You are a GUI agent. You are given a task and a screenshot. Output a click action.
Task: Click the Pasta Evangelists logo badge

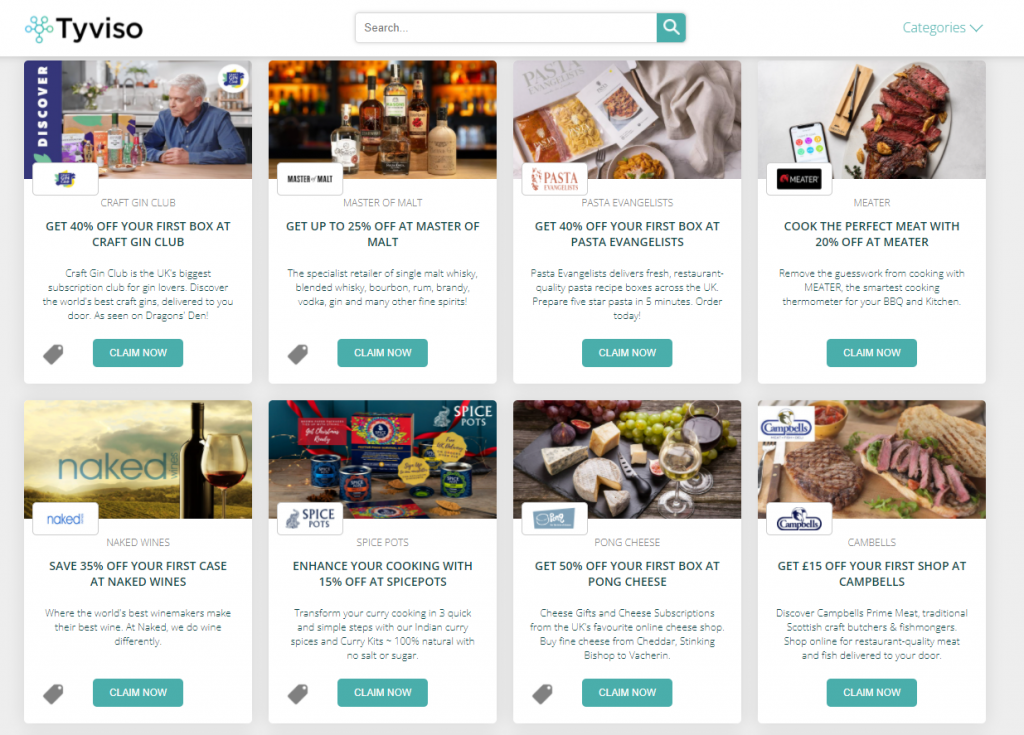tap(554, 179)
